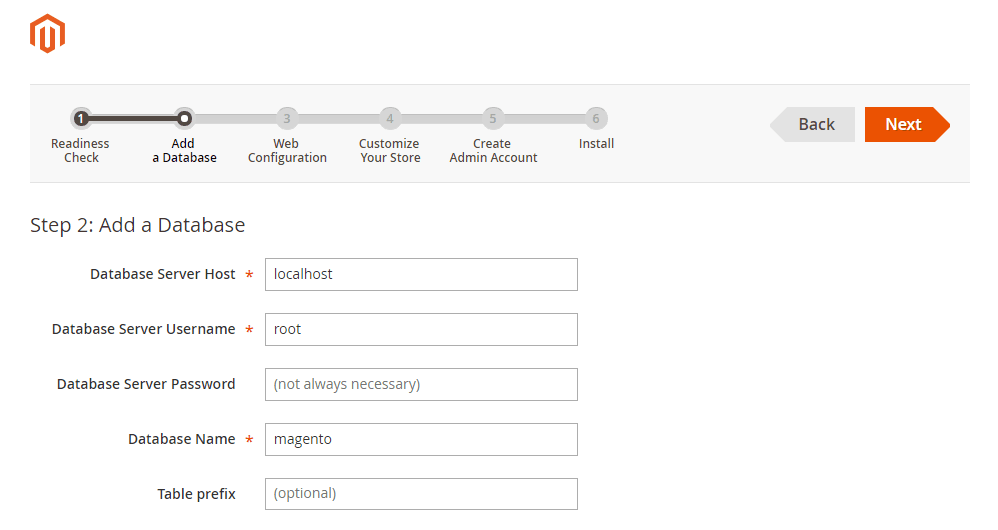Click the Readiness Check step label
Screen dimensions: 998x530
81,151
